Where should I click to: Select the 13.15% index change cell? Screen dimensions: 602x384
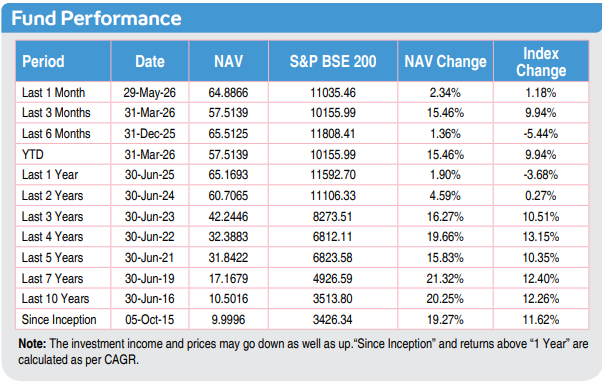click(541, 237)
